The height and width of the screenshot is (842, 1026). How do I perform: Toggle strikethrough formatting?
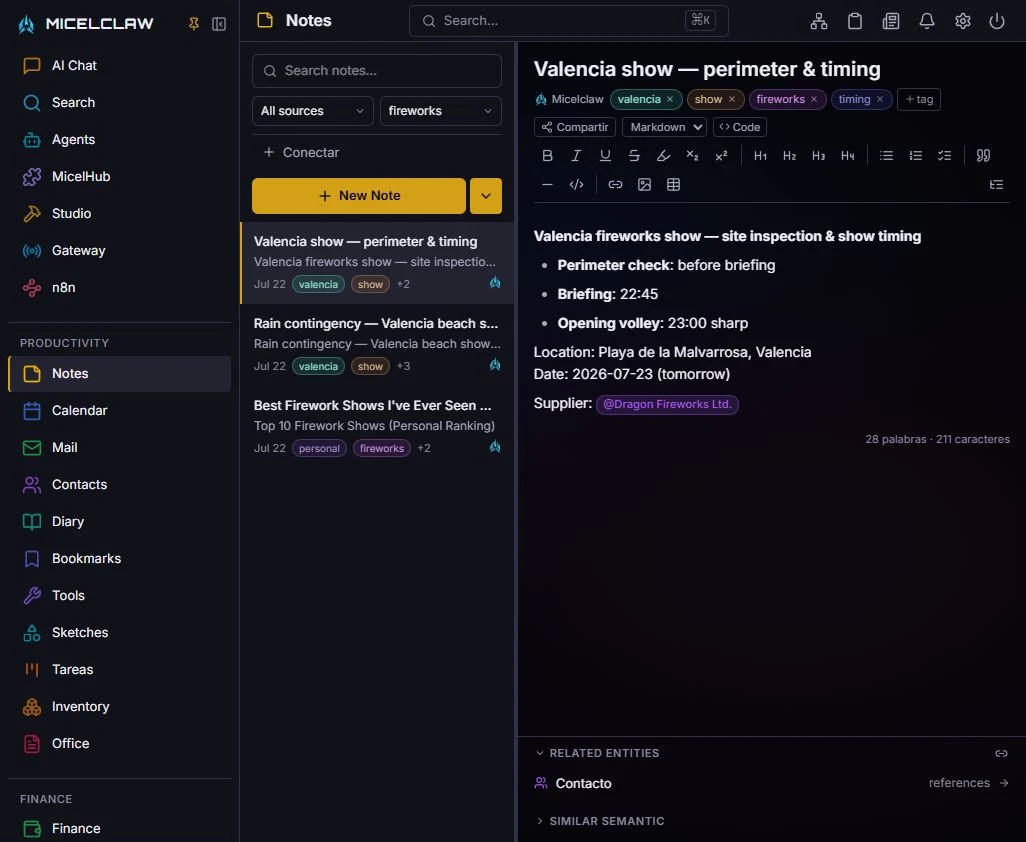pos(634,156)
